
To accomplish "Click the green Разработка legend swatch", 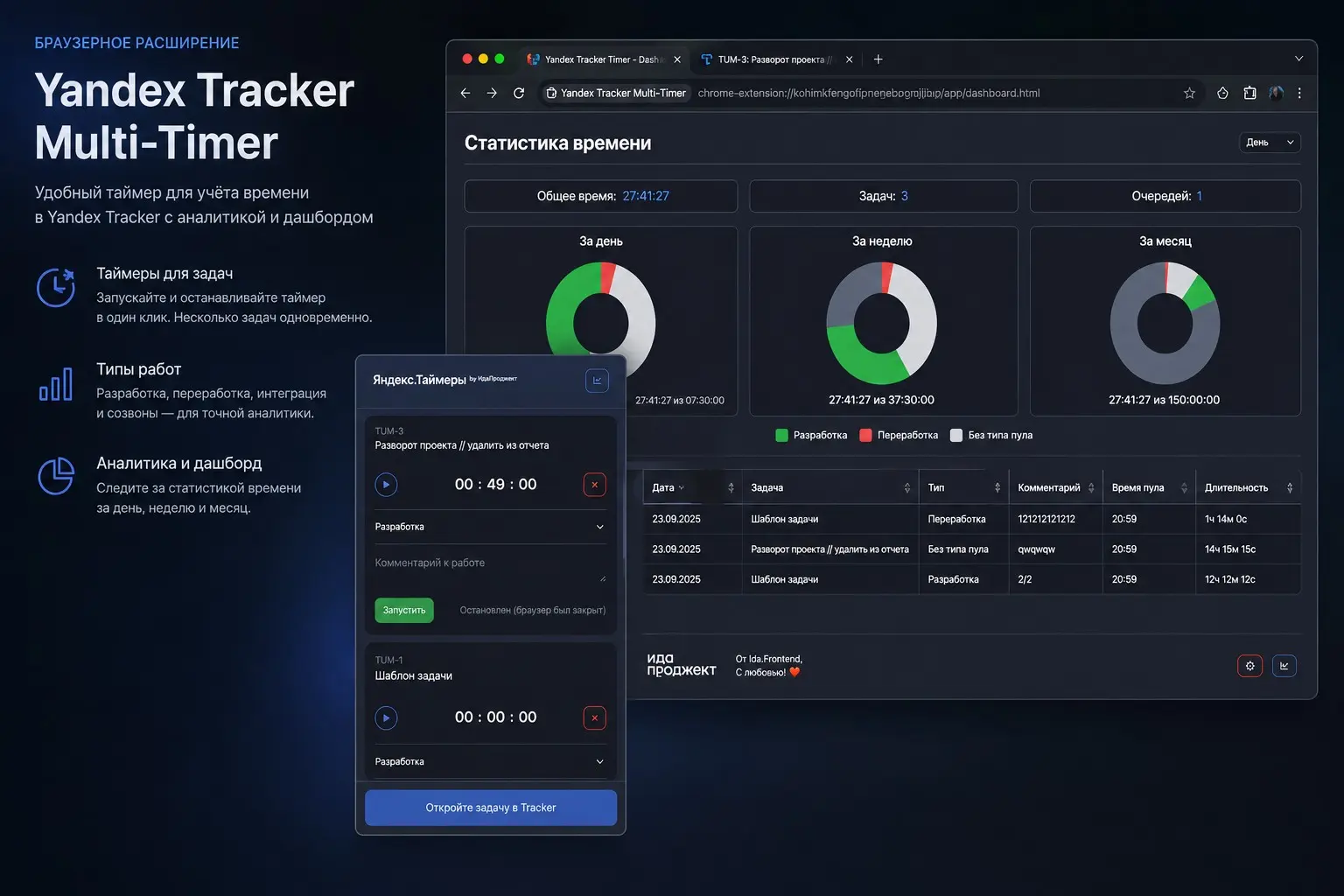I will coord(781,435).
